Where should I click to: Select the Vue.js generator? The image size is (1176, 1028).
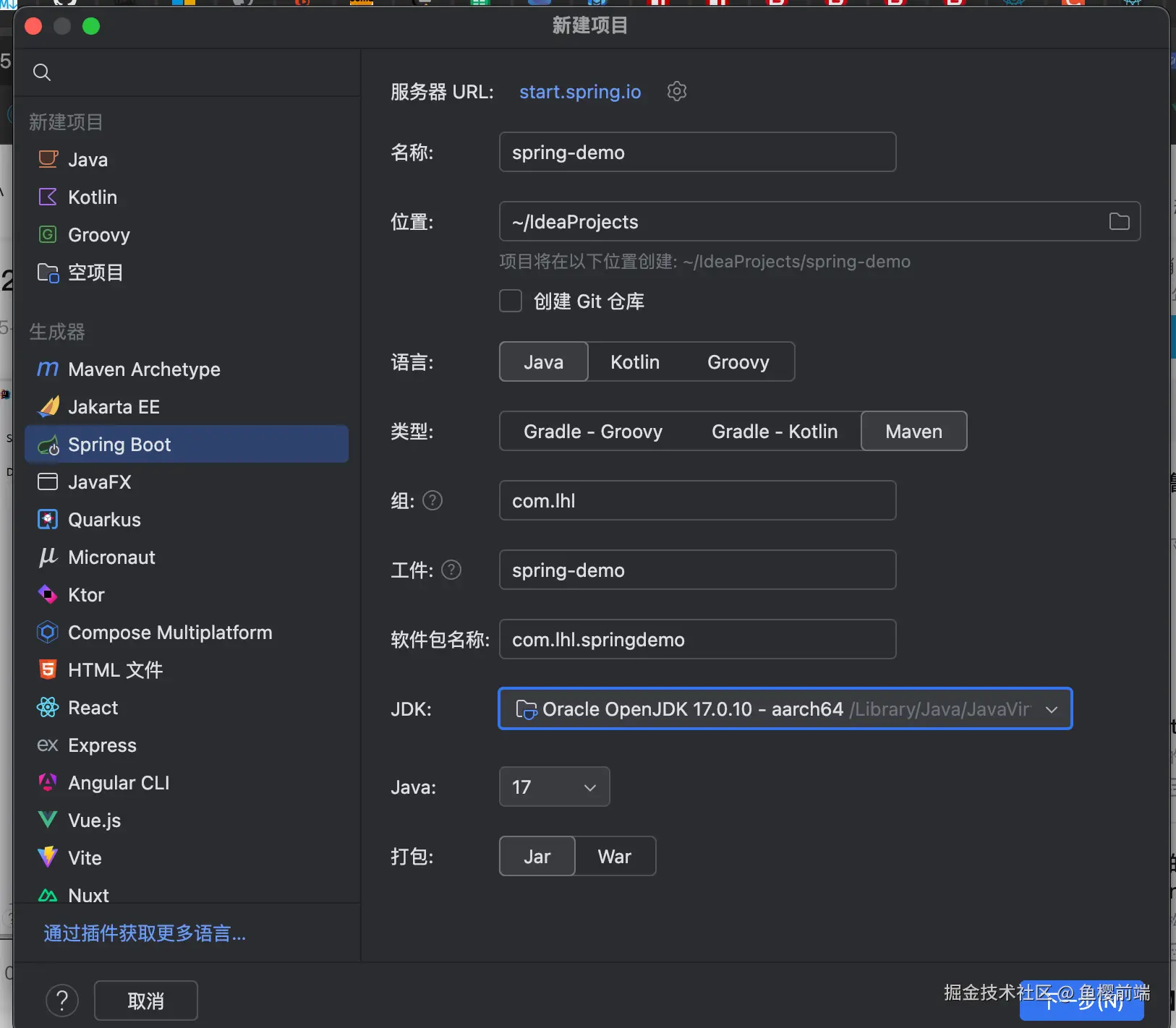click(187, 820)
